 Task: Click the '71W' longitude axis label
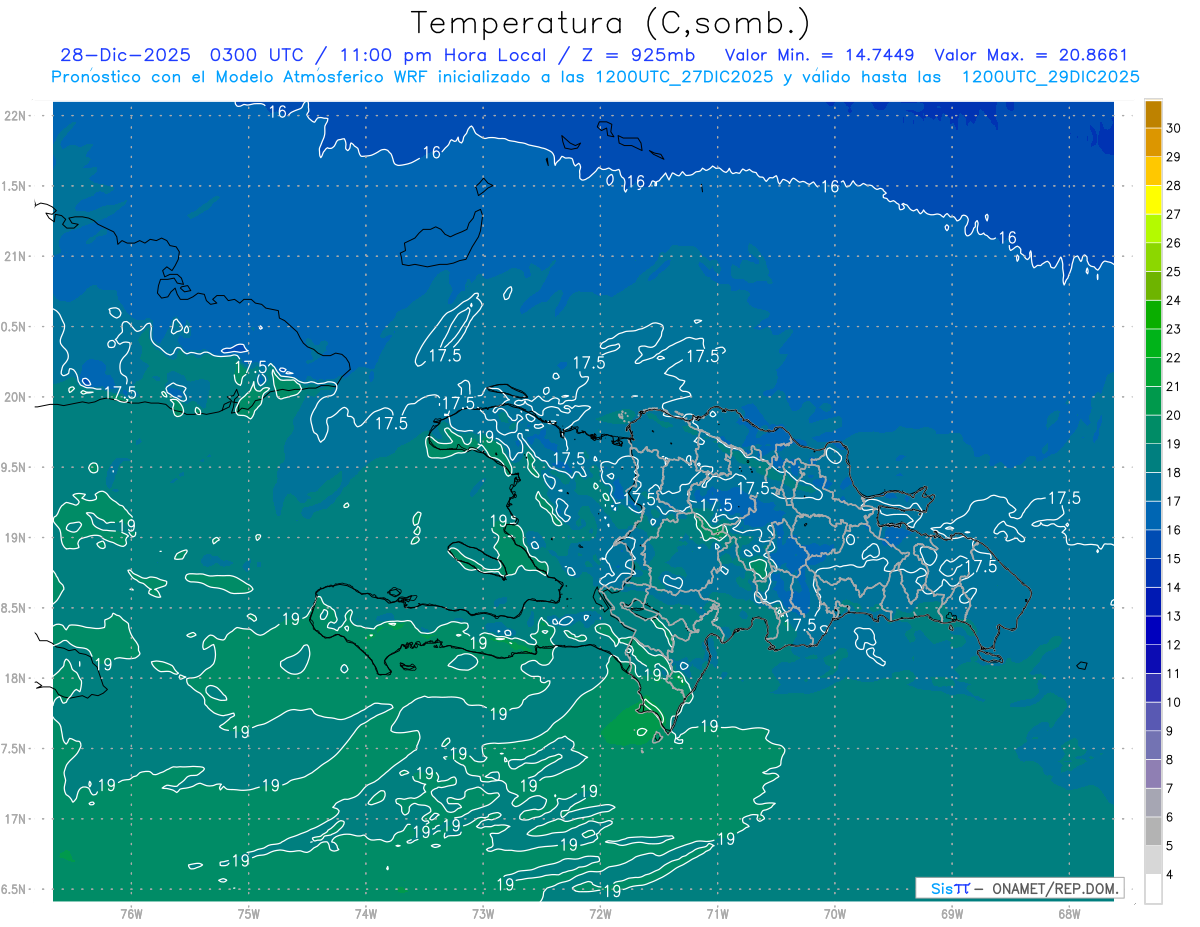point(717,914)
